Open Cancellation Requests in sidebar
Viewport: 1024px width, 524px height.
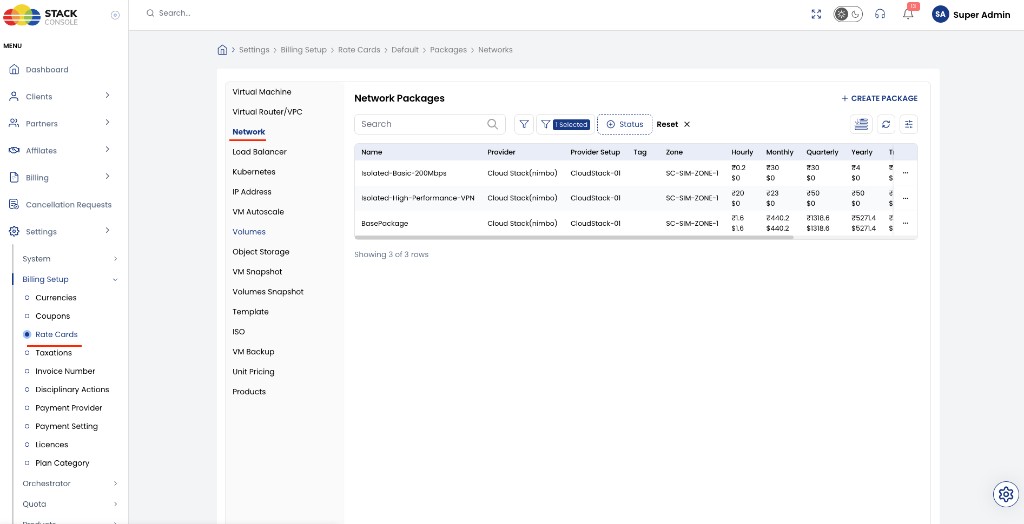coord(69,205)
